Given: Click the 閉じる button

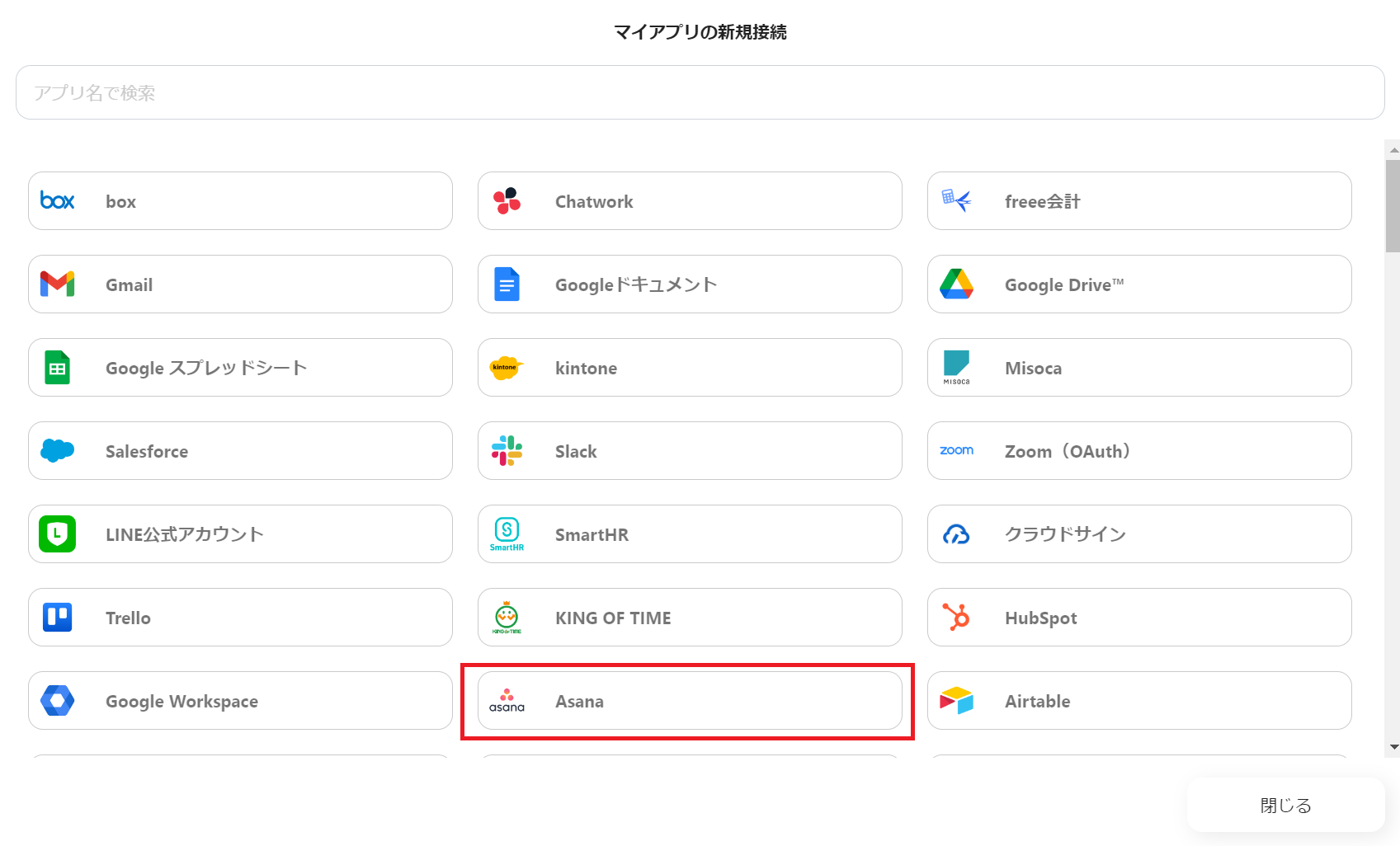Looking at the screenshot, I should pos(1285,806).
